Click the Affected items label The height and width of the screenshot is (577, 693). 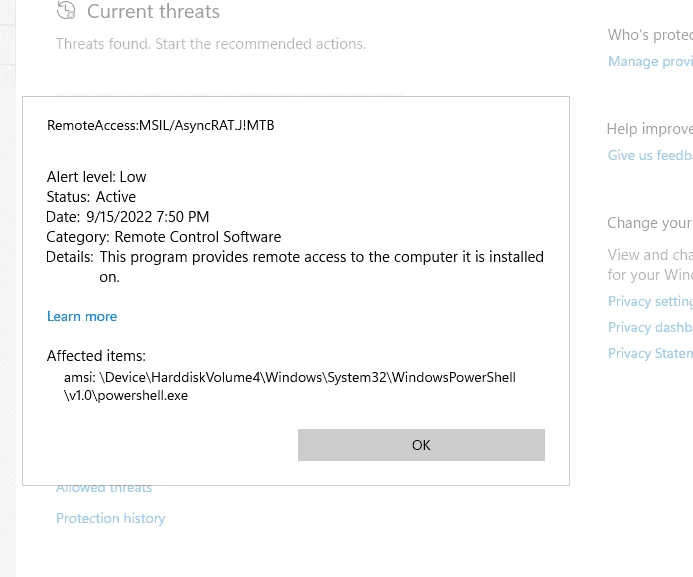(x=96, y=356)
